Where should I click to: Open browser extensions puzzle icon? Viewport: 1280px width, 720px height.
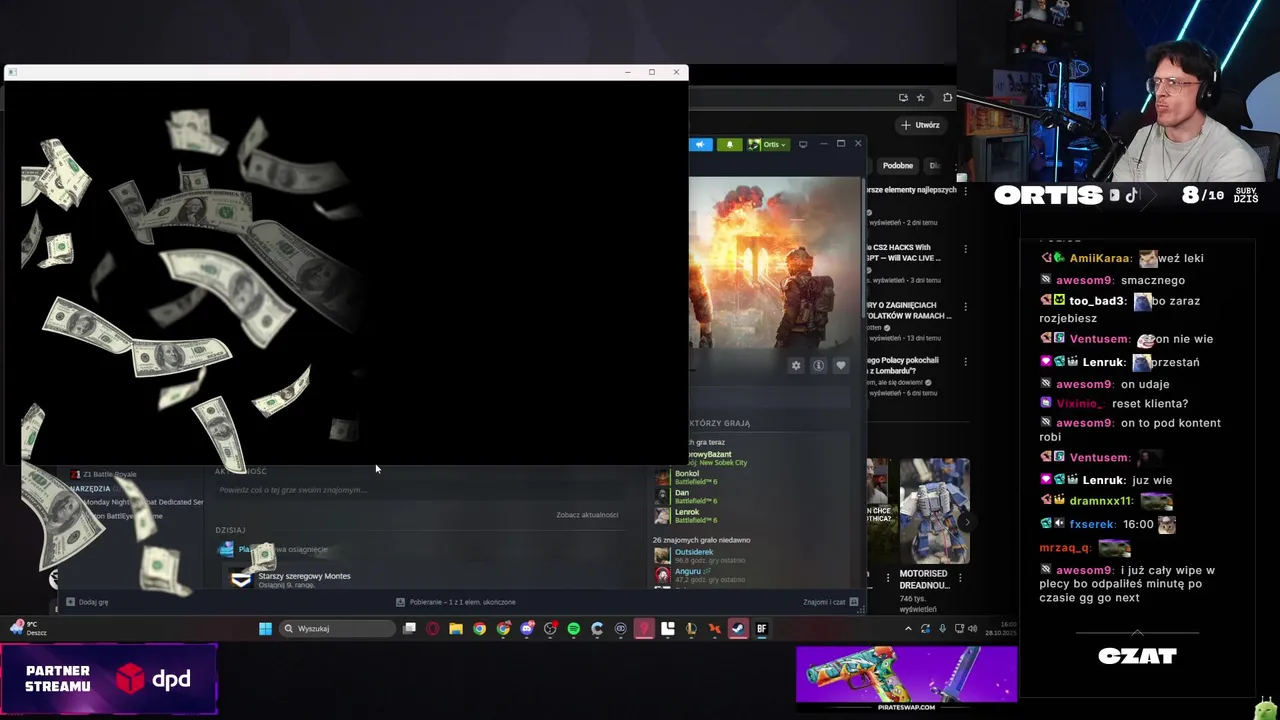pyautogui.click(x=947, y=97)
